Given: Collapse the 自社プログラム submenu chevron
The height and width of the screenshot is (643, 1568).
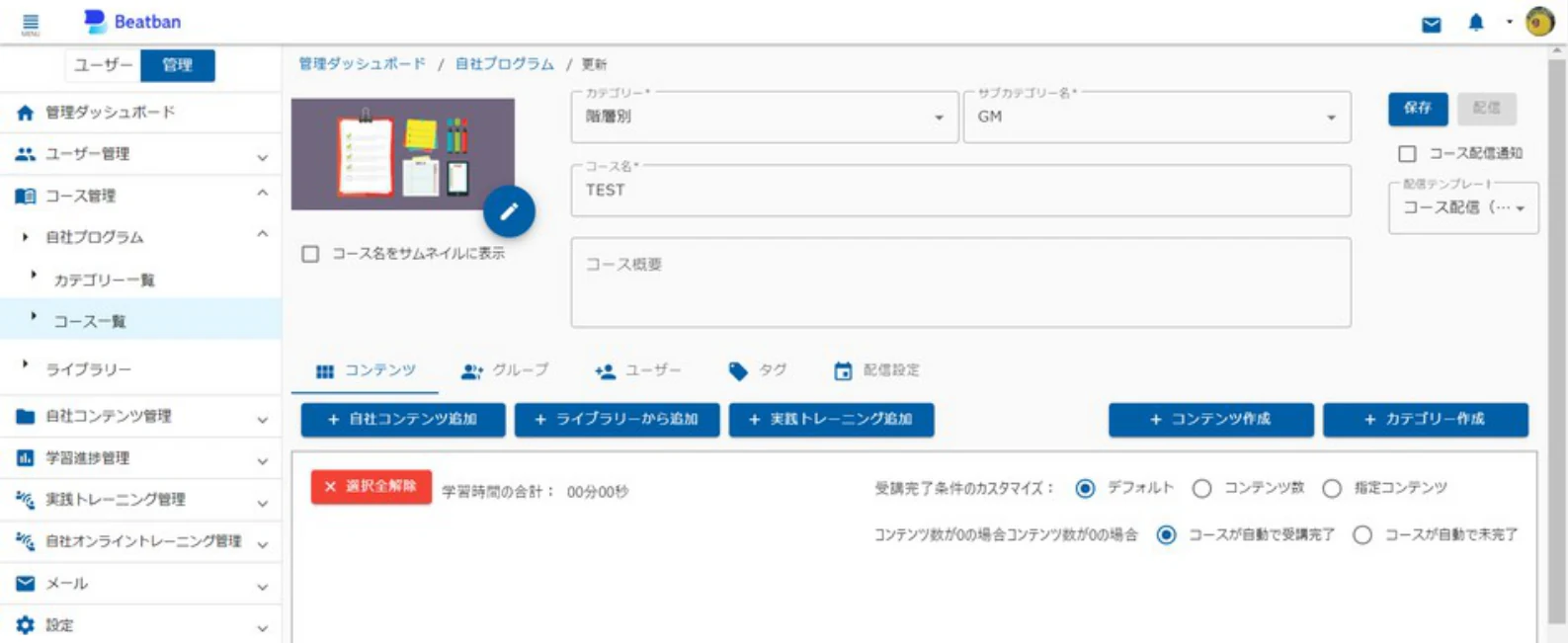Looking at the screenshot, I should coord(262,235).
